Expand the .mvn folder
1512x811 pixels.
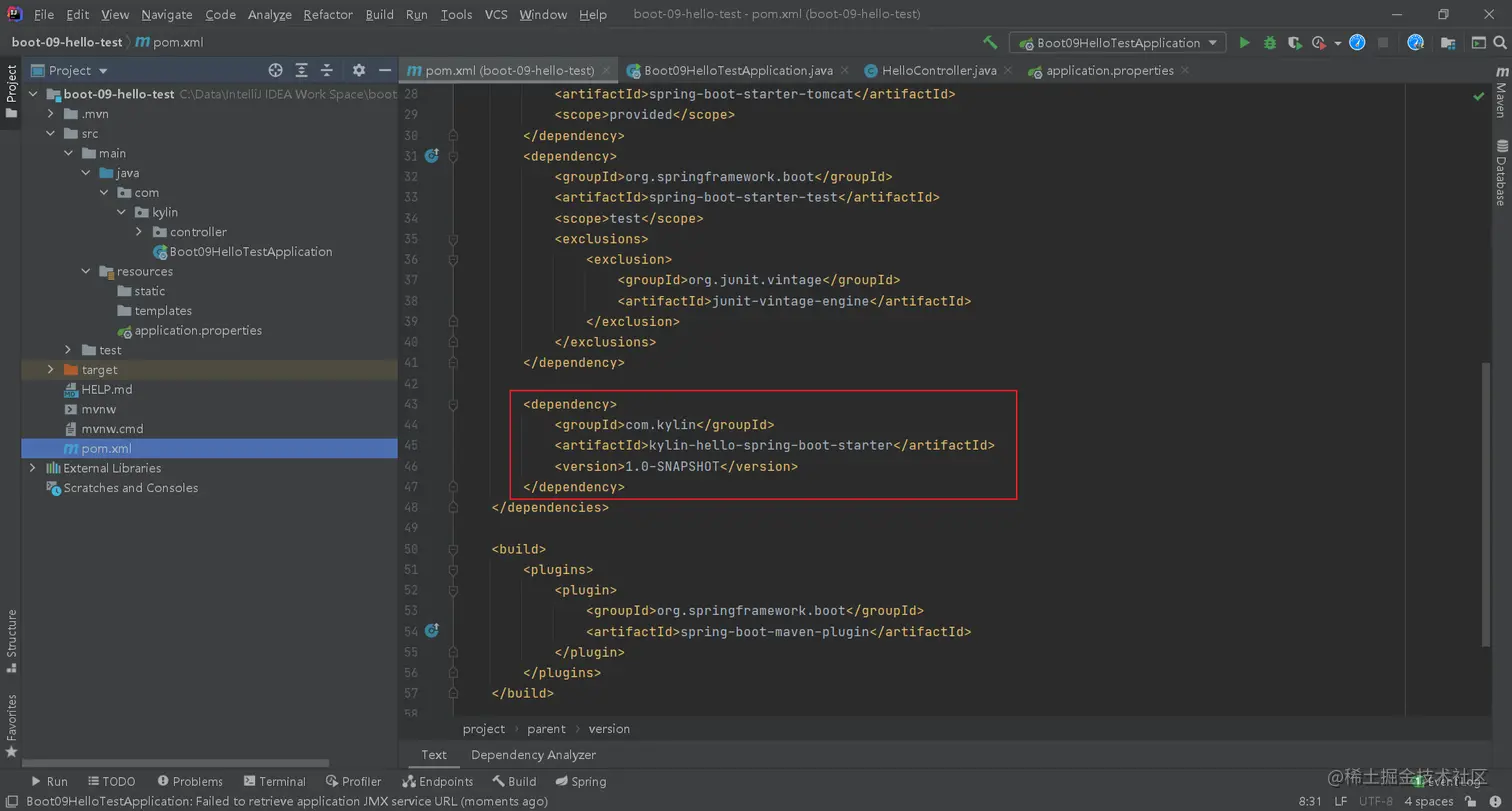[x=51, y=114]
